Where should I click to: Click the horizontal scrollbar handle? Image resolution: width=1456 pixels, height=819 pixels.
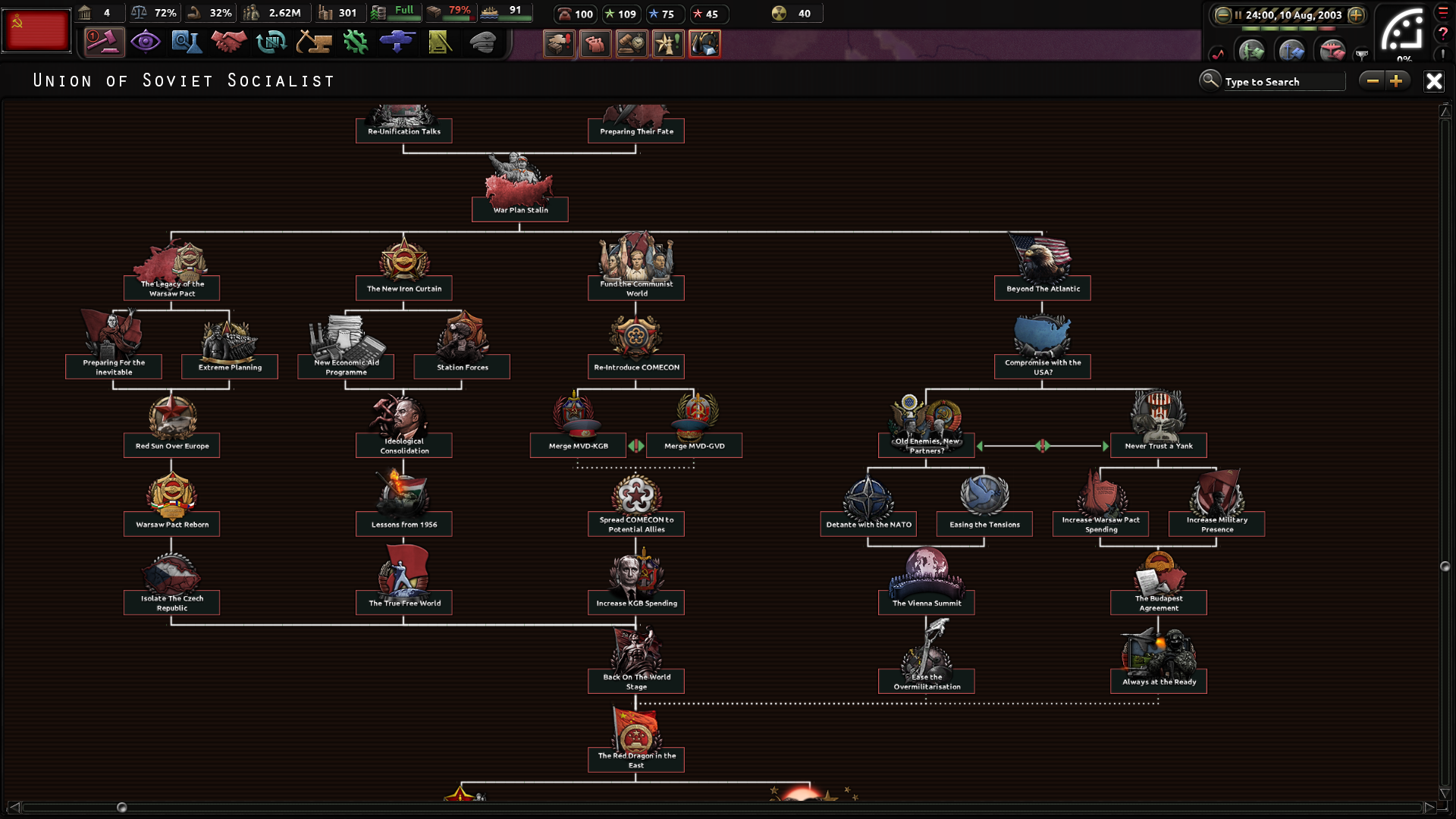(121, 808)
